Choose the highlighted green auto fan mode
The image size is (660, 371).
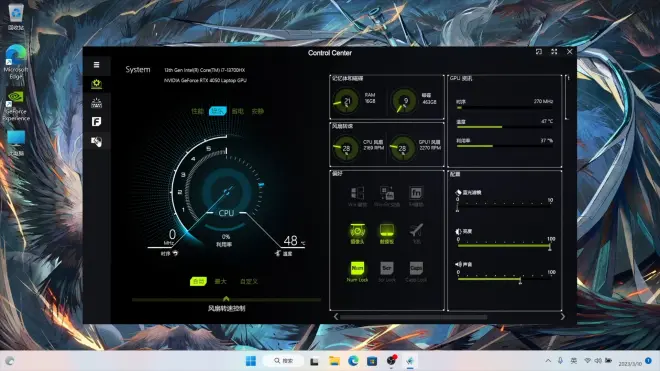(x=198, y=281)
